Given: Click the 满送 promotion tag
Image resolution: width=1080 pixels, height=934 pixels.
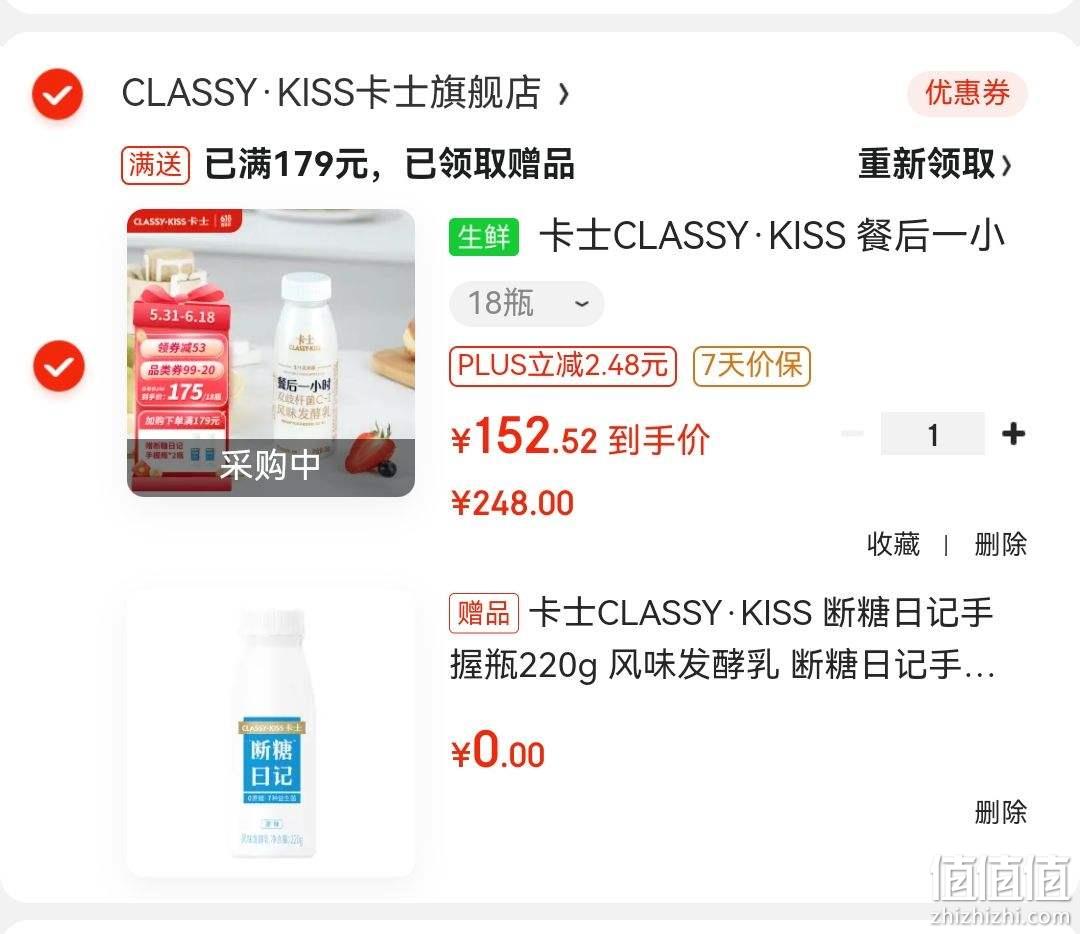Looking at the screenshot, I should pyautogui.click(x=156, y=166).
